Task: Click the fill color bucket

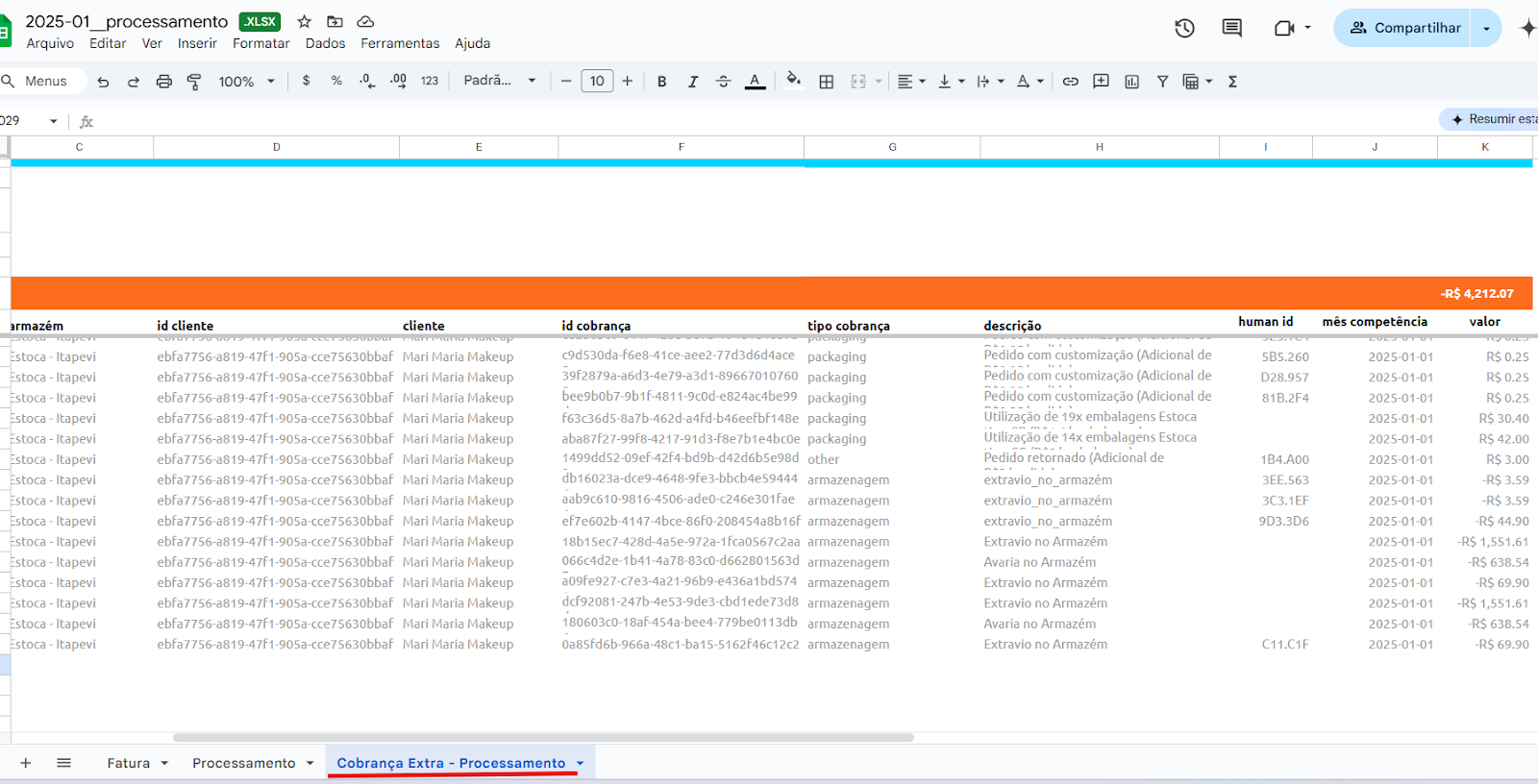Action: (793, 81)
